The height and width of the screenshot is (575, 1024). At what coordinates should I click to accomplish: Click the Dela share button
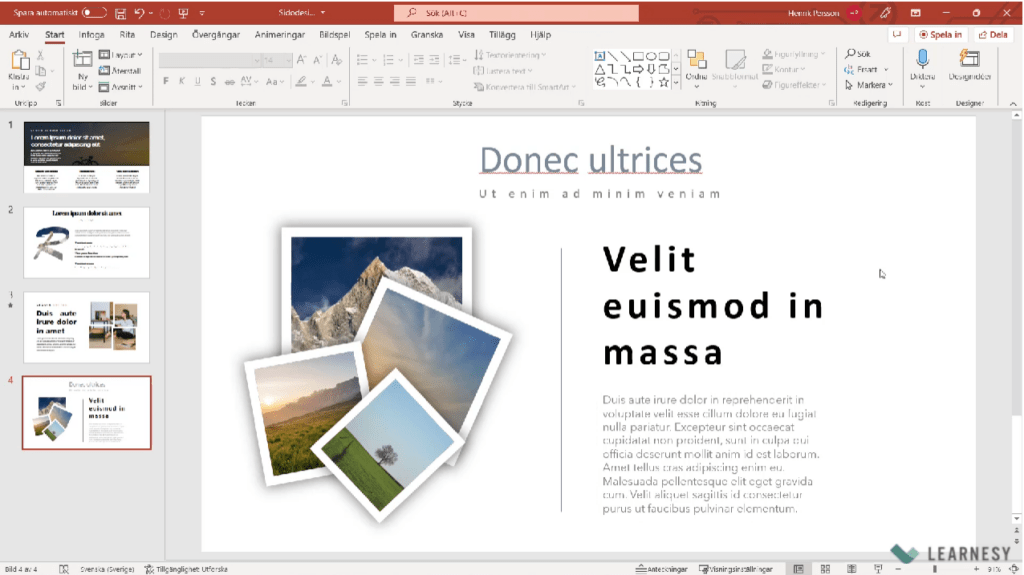point(993,34)
